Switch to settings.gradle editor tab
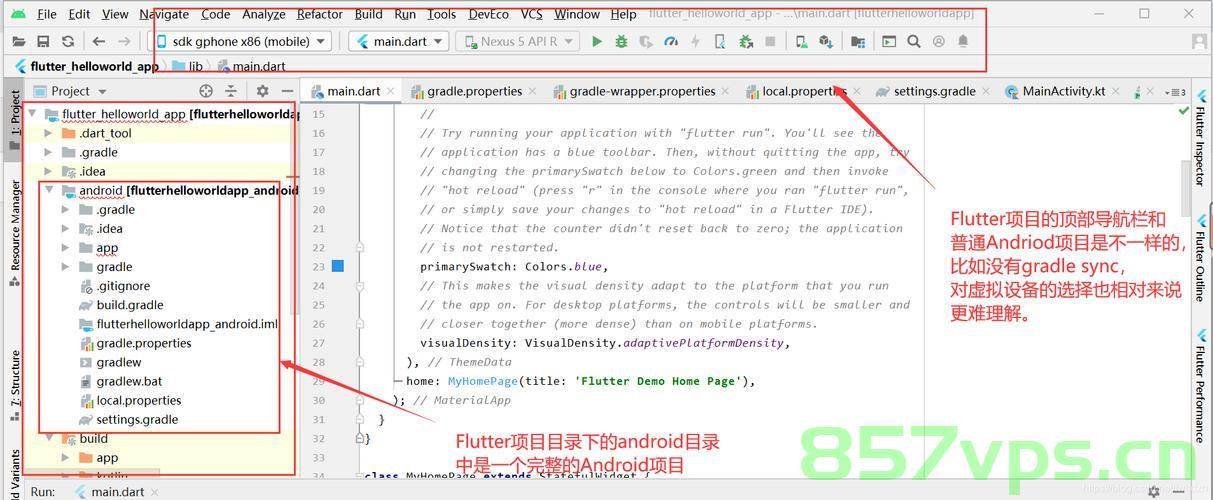The image size is (1213, 500). click(934, 91)
